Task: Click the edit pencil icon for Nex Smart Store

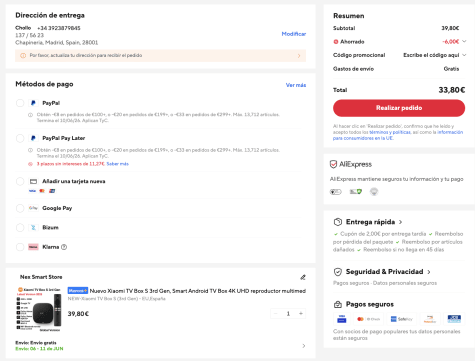Action: tap(303, 277)
